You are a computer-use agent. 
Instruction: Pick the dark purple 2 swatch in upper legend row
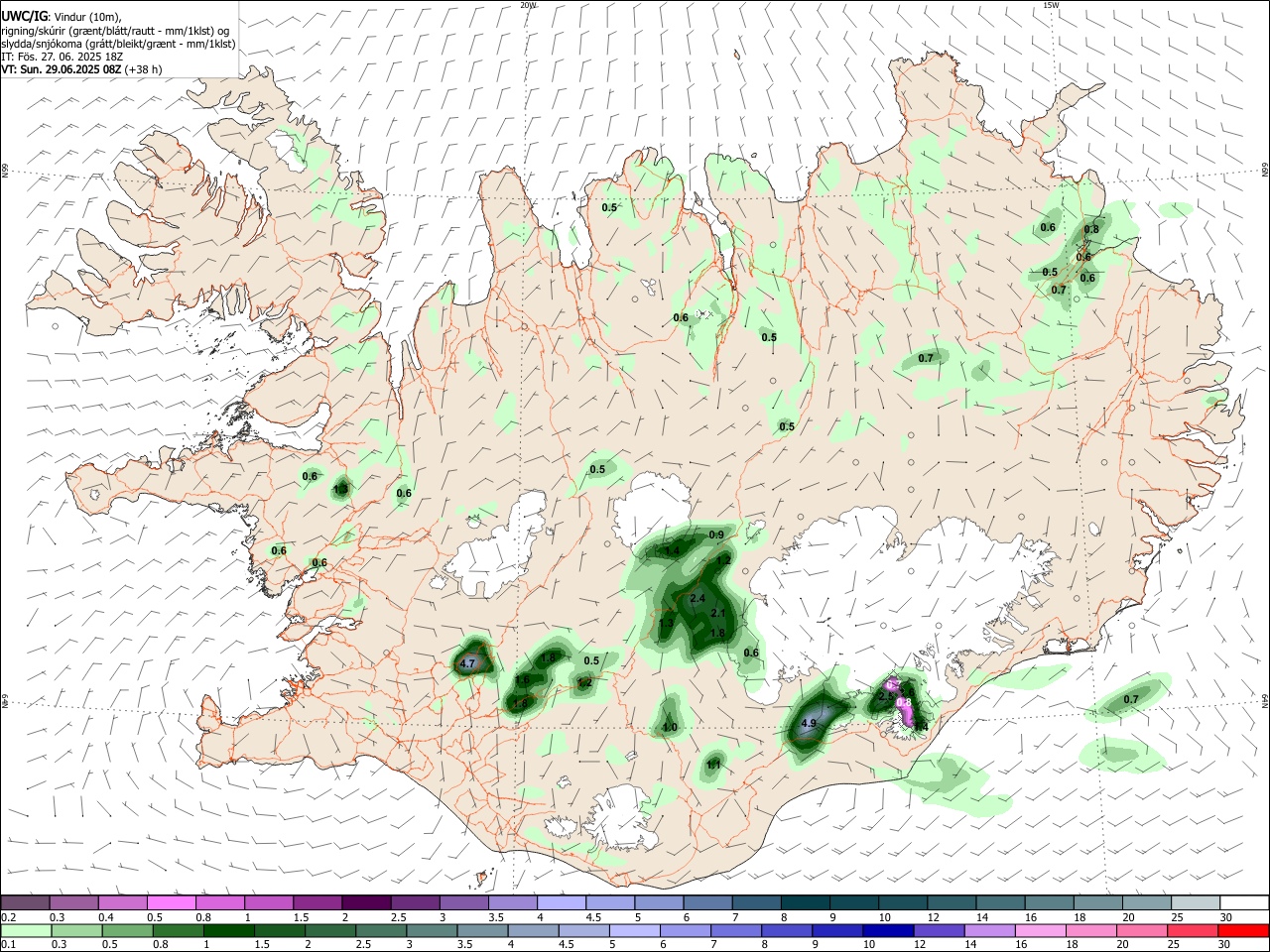365,903
